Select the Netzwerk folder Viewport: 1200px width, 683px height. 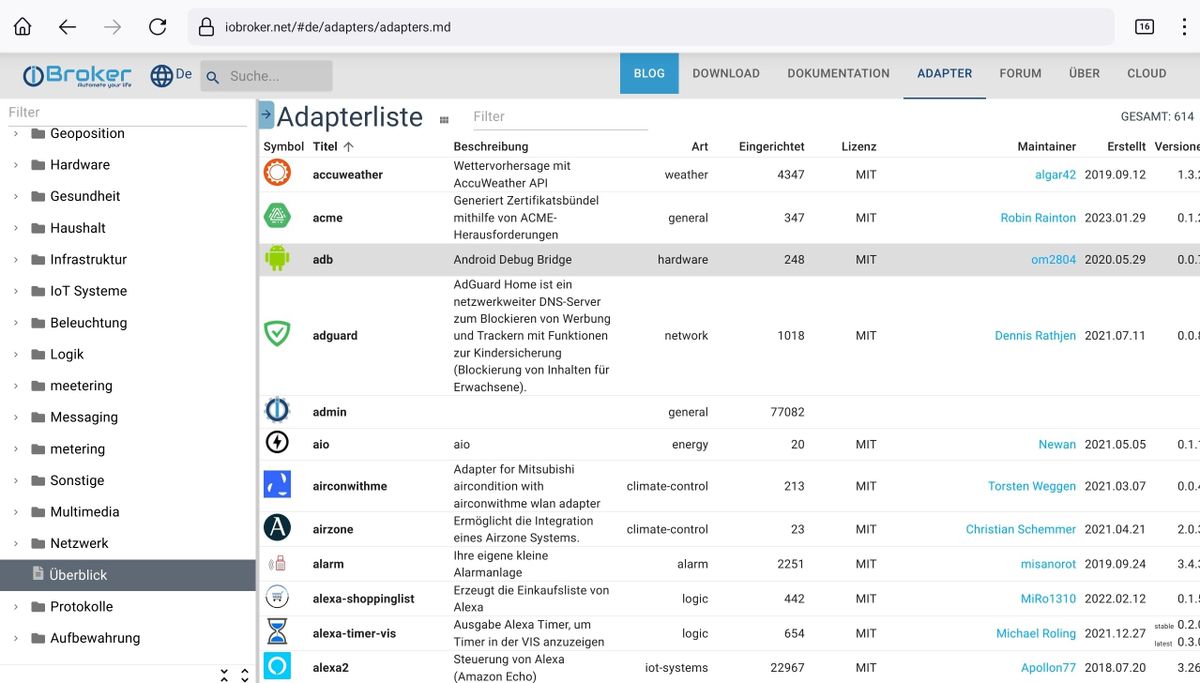(x=79, y=543)
